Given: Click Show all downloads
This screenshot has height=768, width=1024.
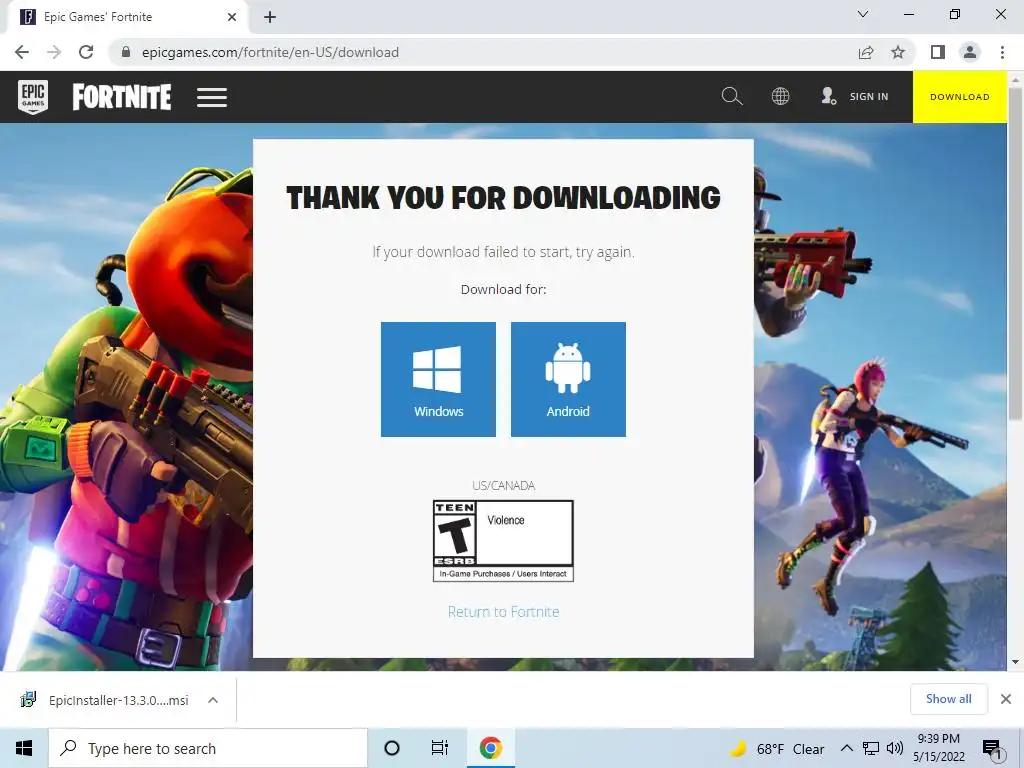Looking at the screenshot, I should [948, 699].
